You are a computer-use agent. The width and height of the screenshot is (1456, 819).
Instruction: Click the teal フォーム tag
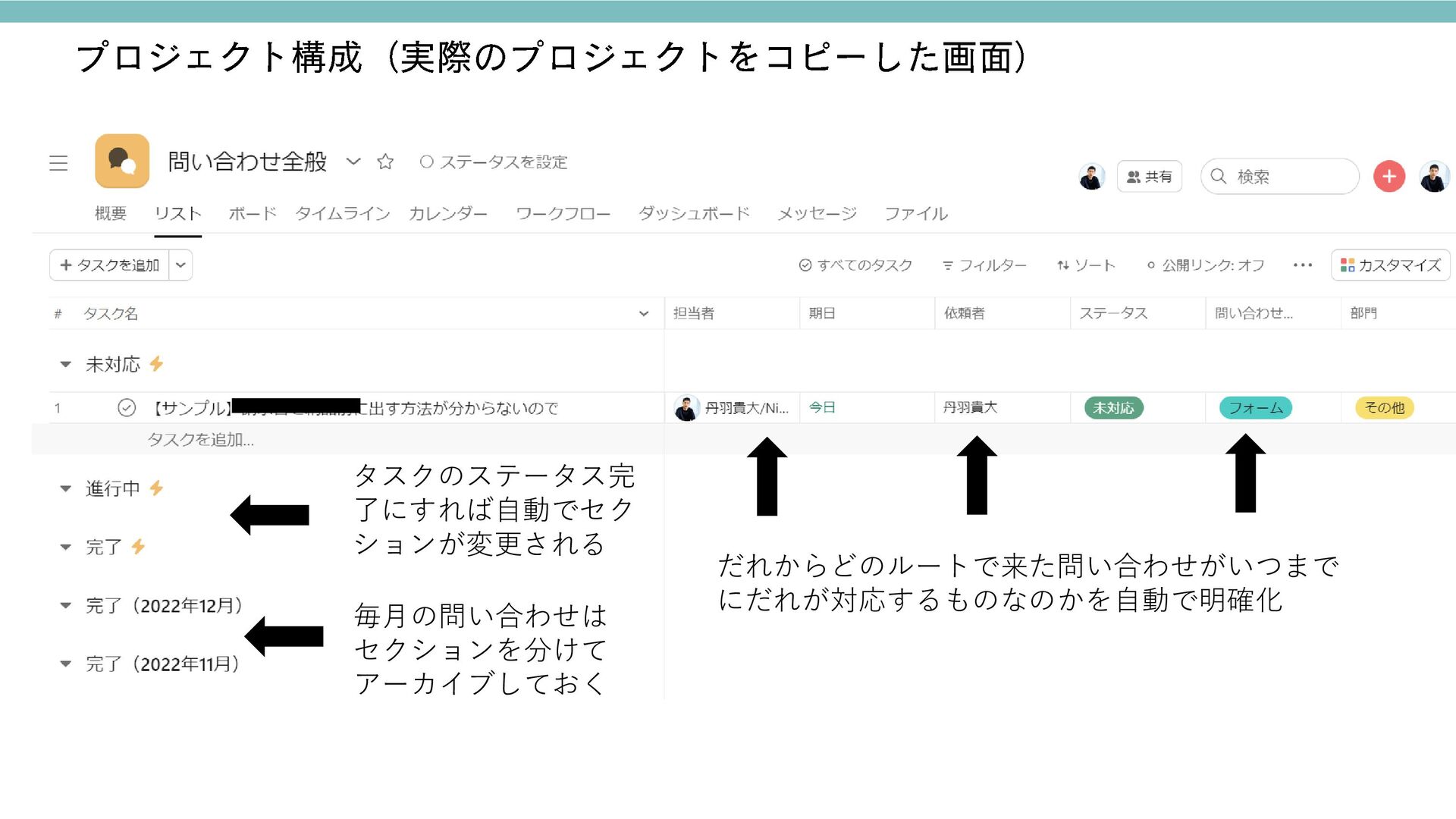(1255, 408)
